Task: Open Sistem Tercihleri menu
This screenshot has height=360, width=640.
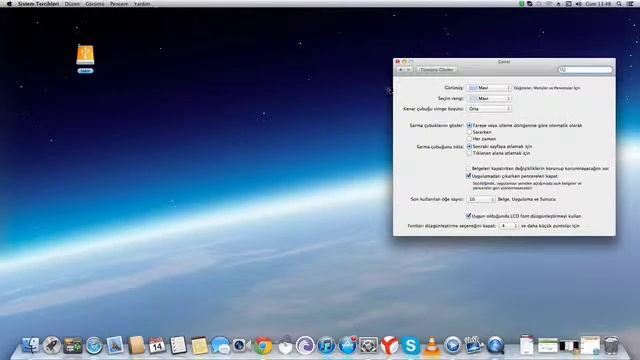Action: point(38,4)
